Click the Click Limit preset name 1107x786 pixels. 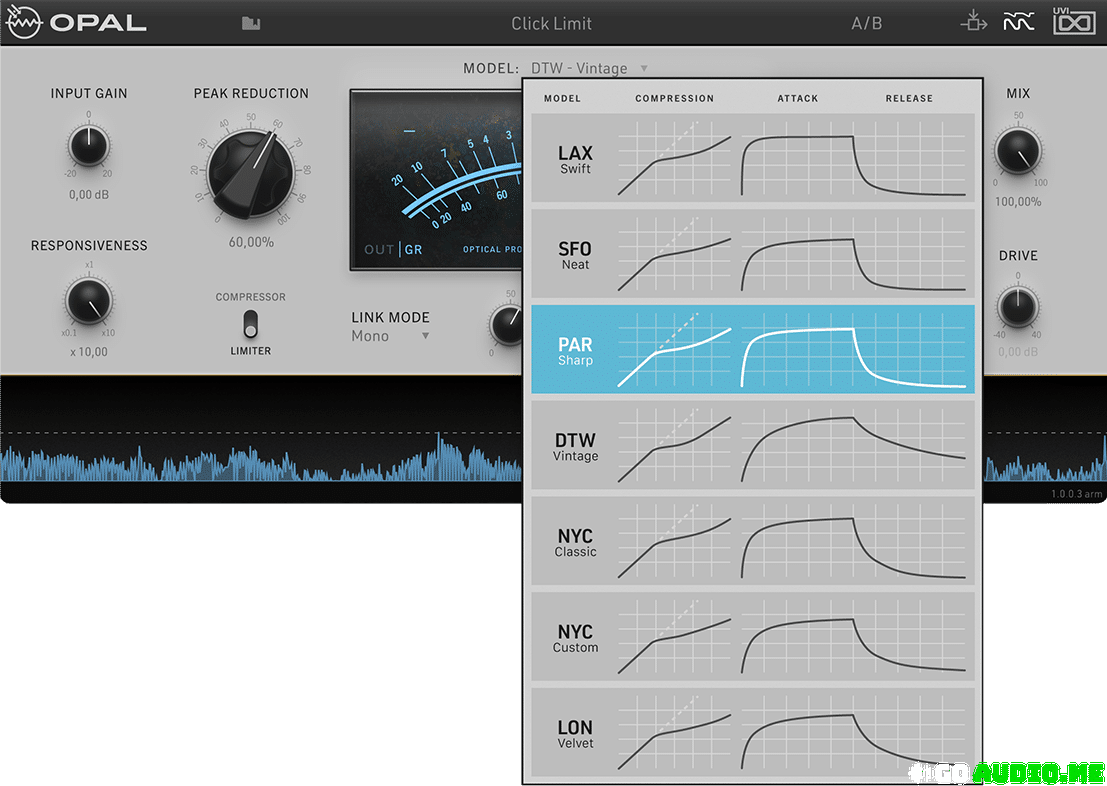[x=551, y=23]
